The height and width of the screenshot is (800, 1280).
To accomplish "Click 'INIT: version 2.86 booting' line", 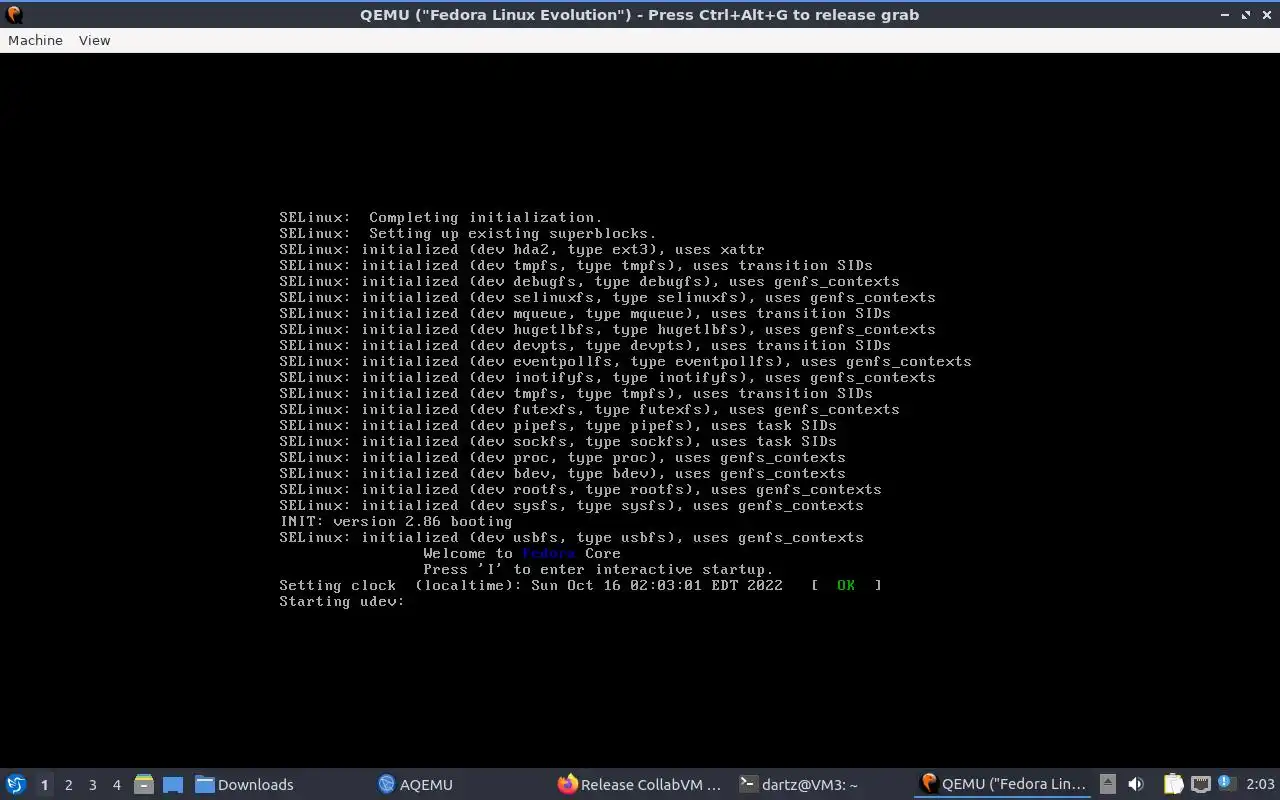I will click(x=396, y=521).
